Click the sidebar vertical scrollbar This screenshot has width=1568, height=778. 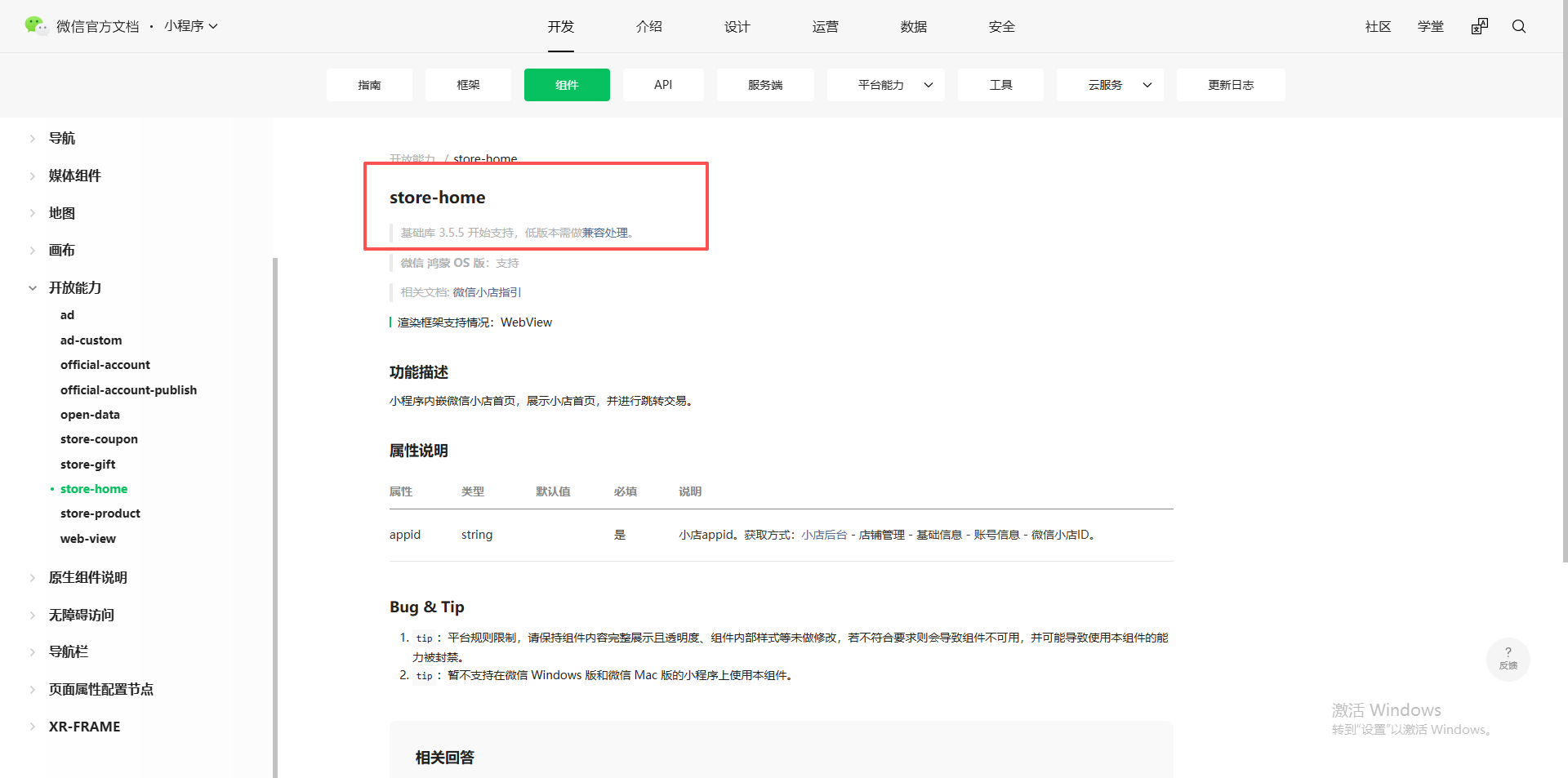275,518
